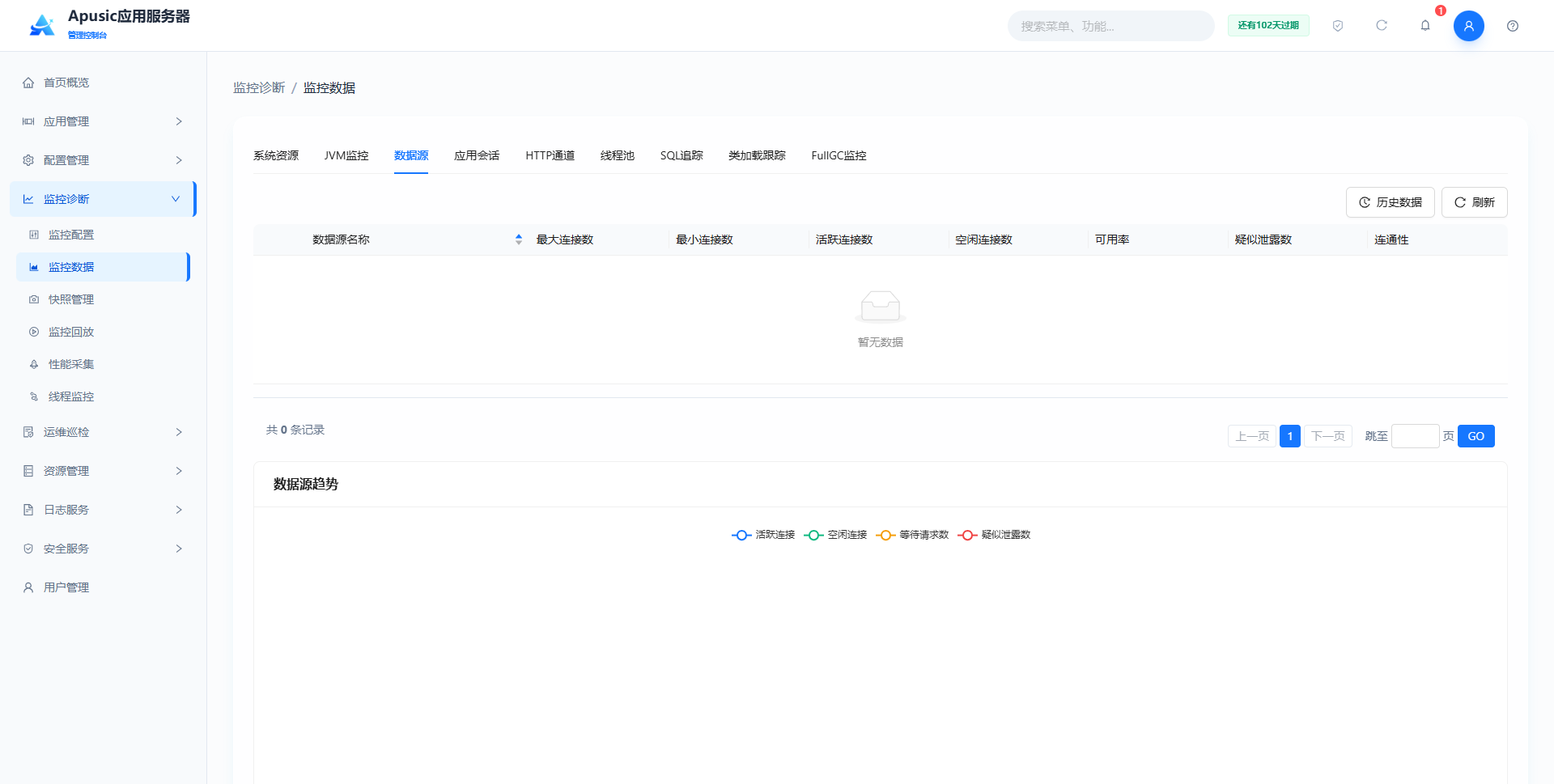Toggle 活跃连接 legend series
Image resolution: width=1554 pixels, height=784 pixels.
click(763, 535)
